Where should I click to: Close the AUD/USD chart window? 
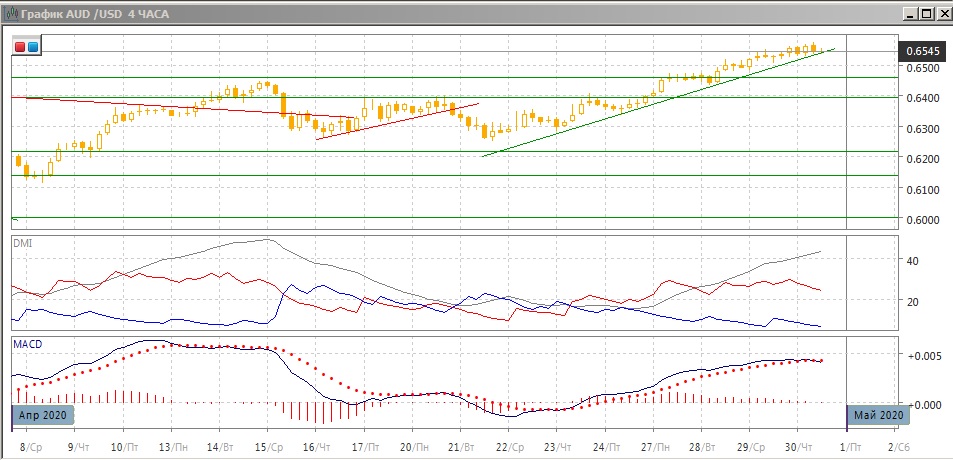click(x=942, y=13)
